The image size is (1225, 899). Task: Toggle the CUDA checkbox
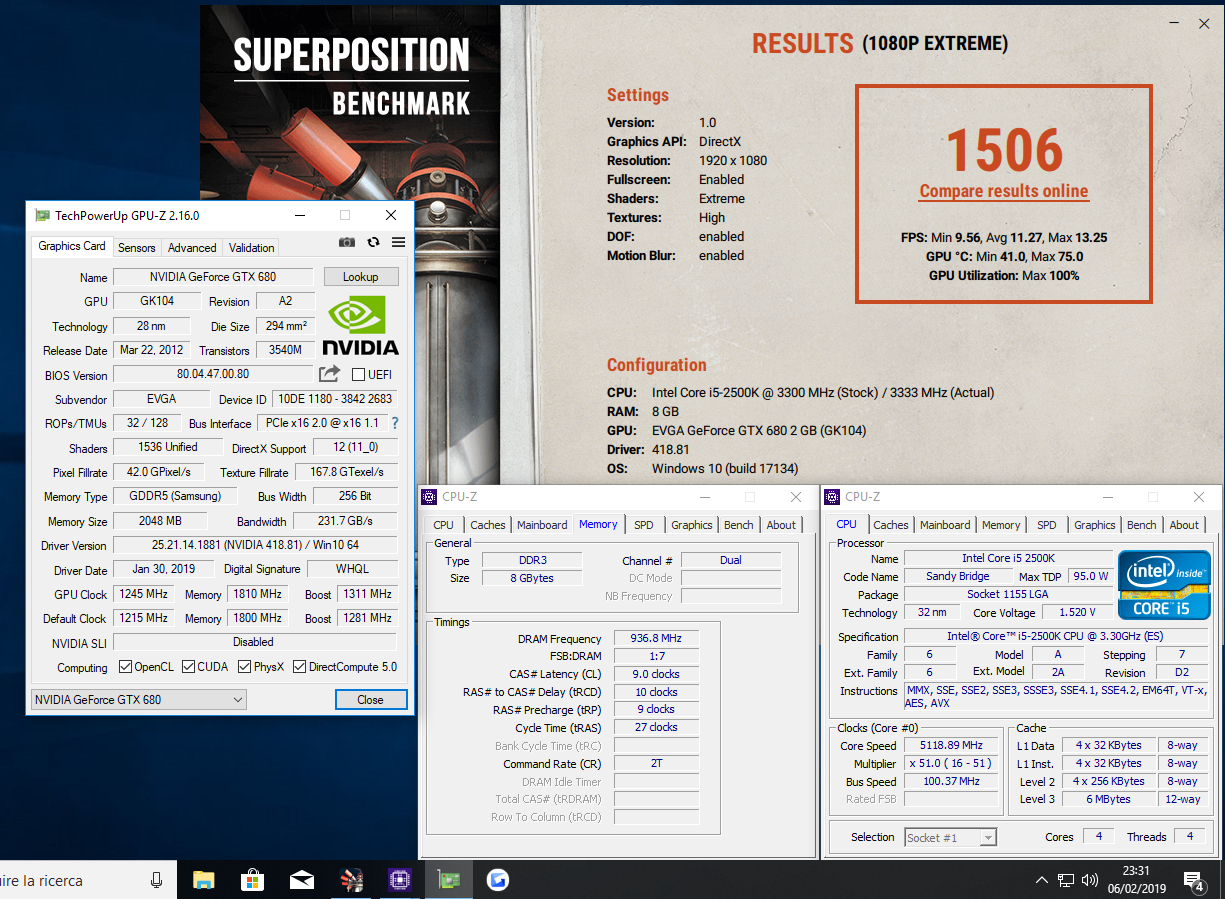[x=188, y=667]
